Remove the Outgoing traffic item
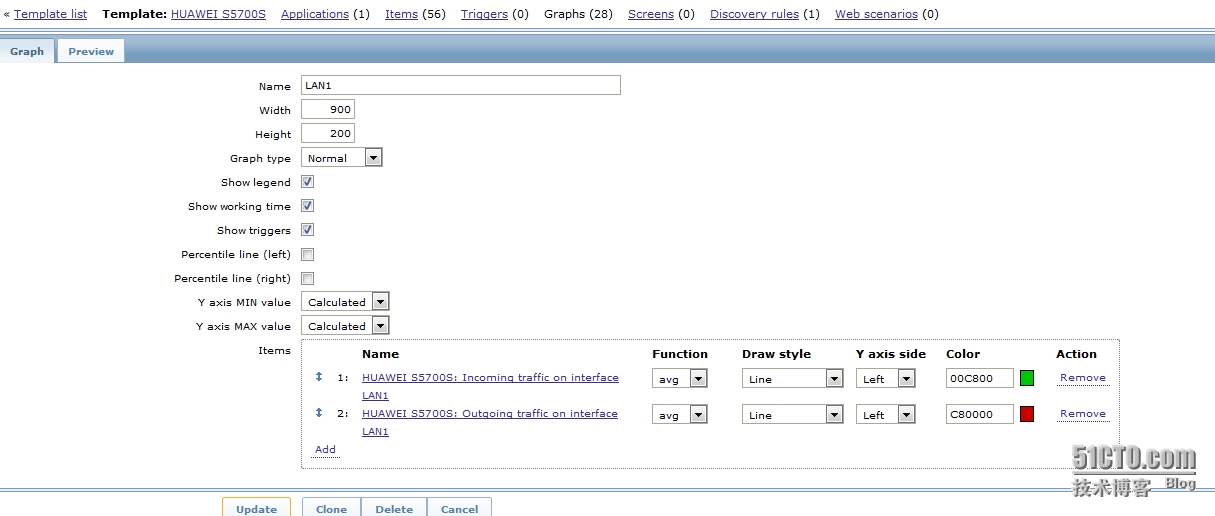 pyautogui.click(x=1083, y=414)
